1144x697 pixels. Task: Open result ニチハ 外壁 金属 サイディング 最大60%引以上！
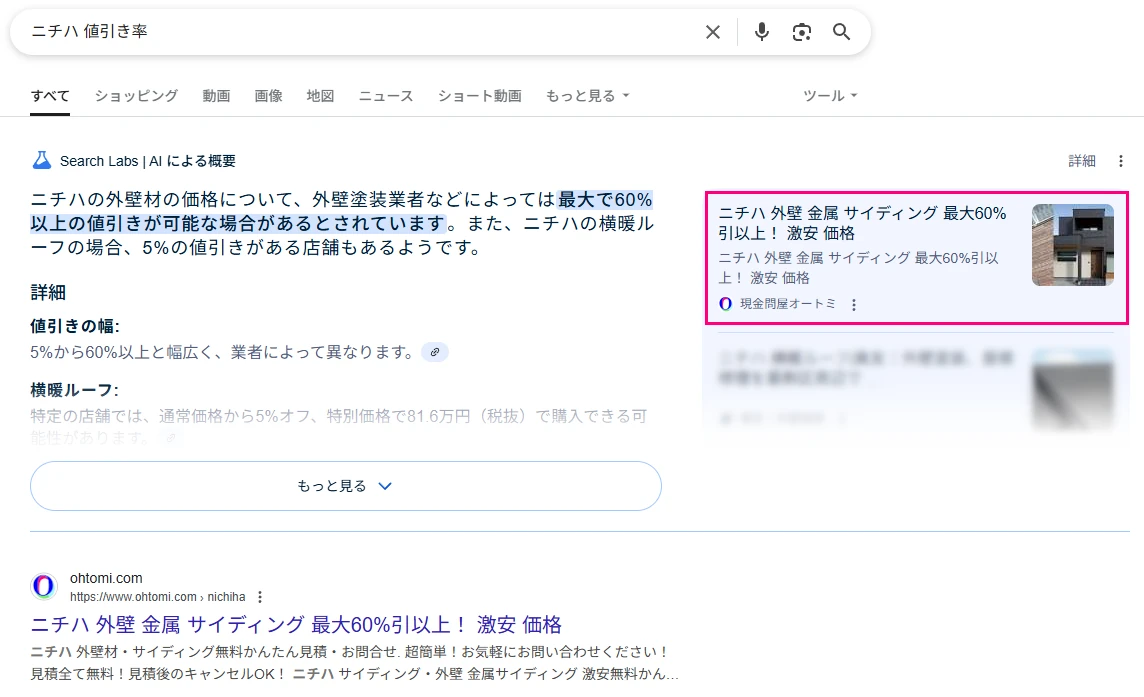[x=296, y=625]
